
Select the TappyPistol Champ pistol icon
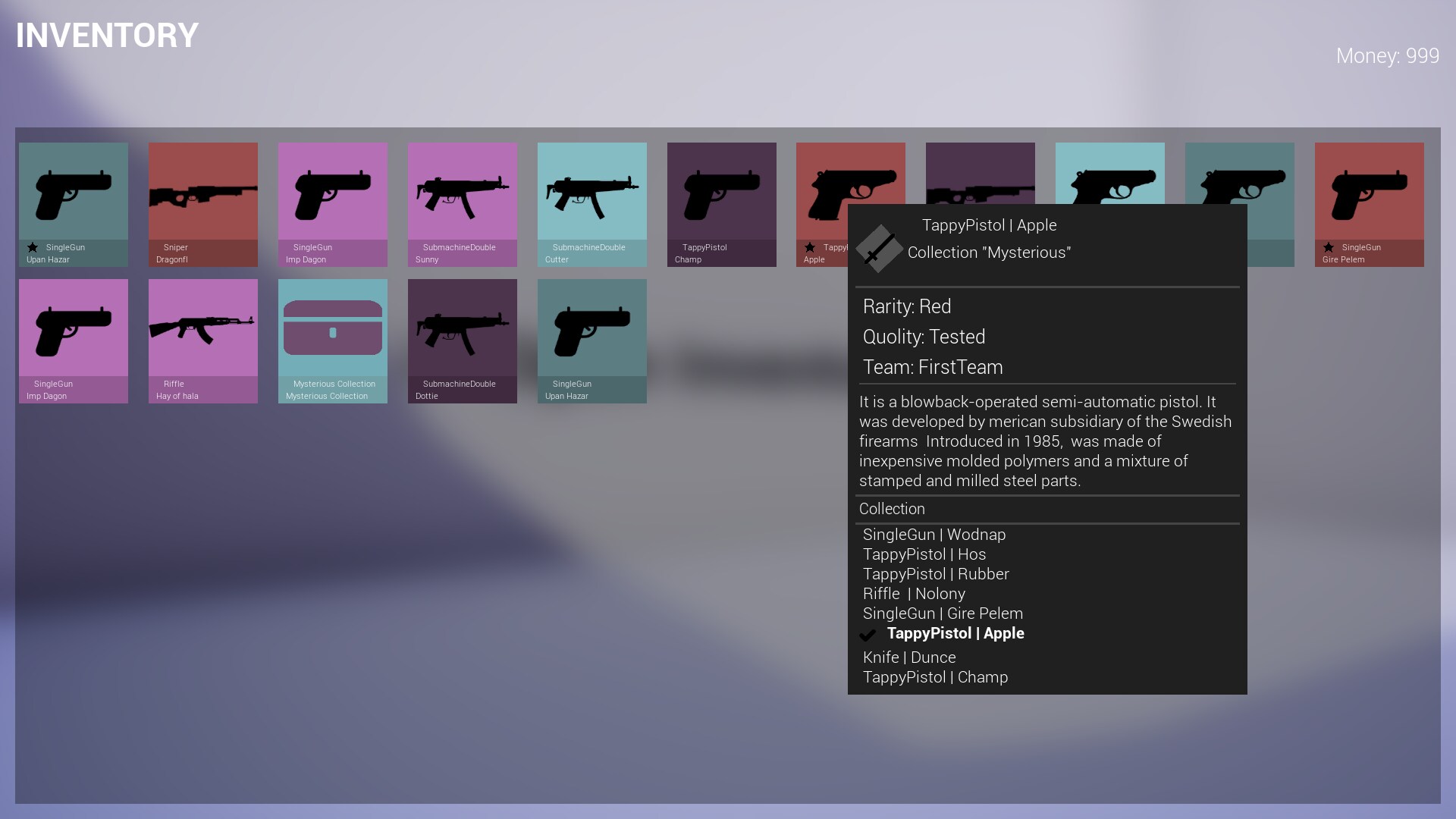coord(721,193)
